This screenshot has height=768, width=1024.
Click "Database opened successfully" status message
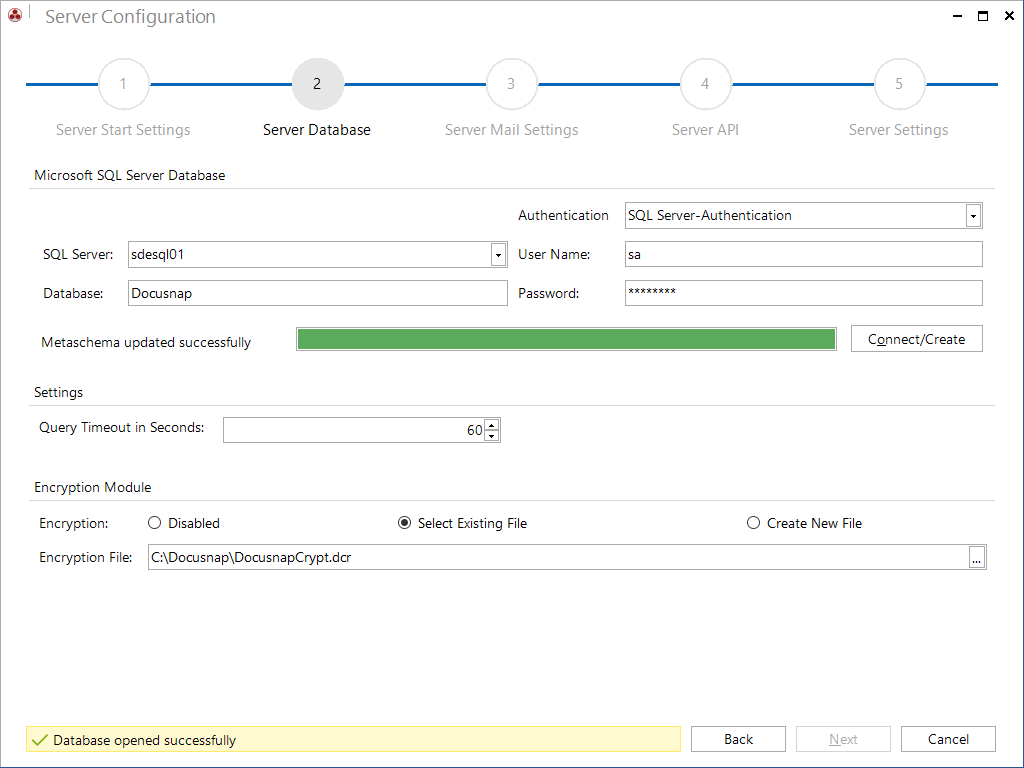144,740
